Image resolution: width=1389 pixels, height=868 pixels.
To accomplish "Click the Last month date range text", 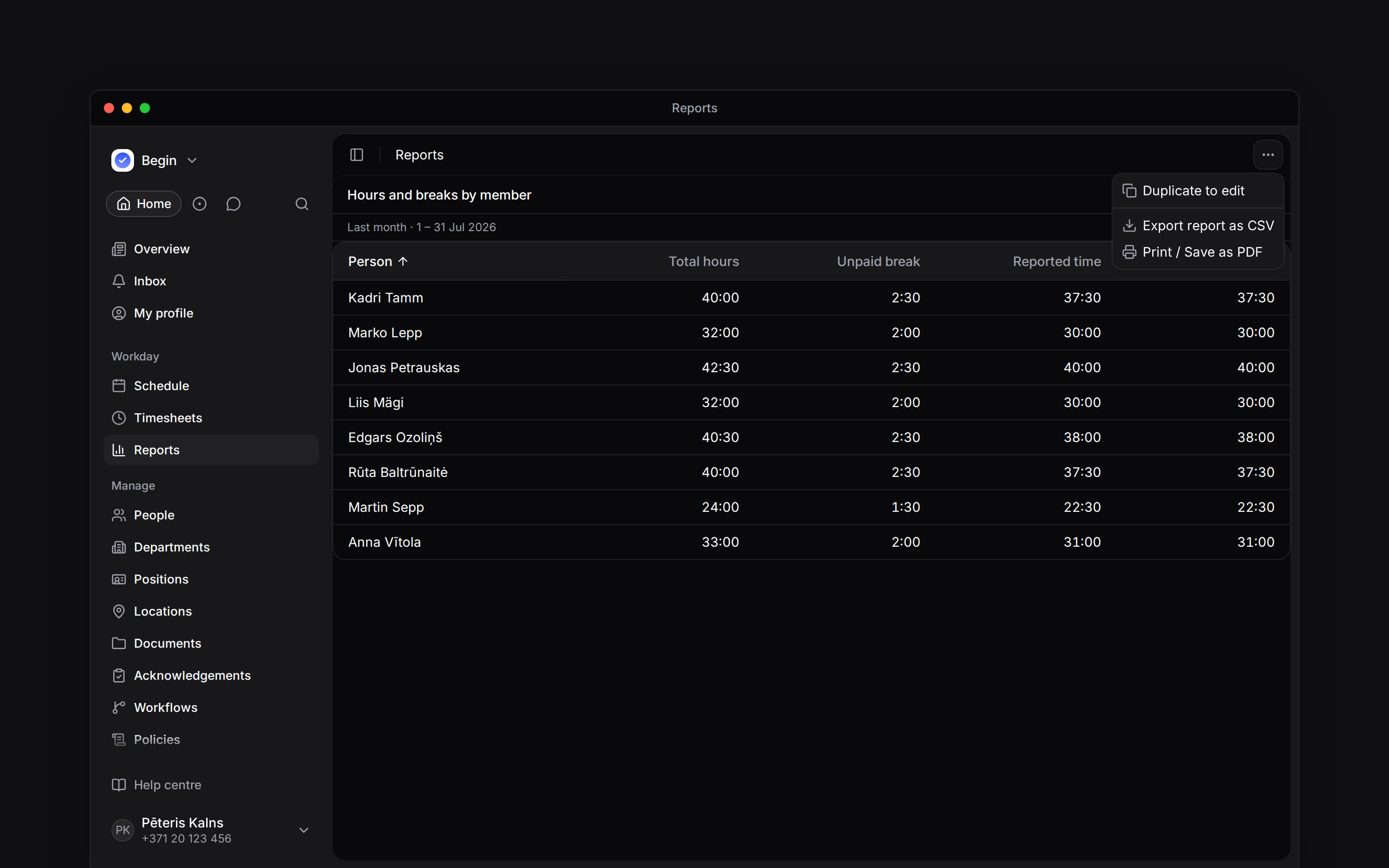I will (421, 227).
